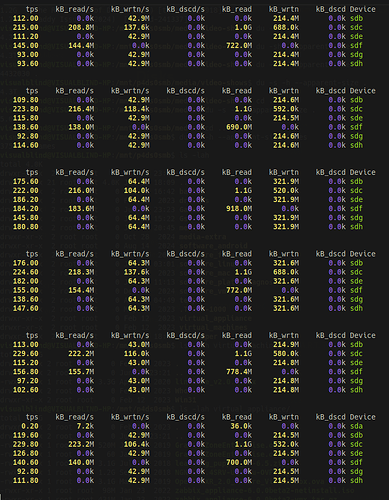Select the 592.0k kB_wrtn value

(x=286, y=109)
